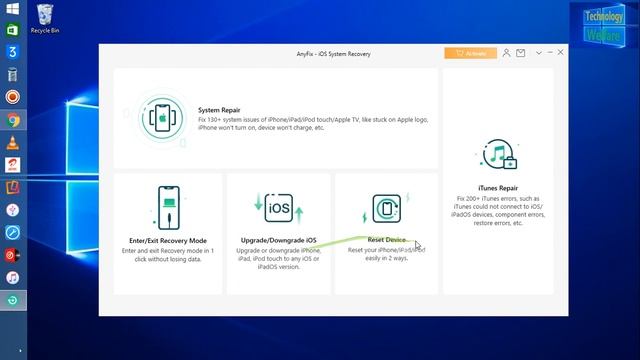Viewport: 640px width, 360px height.
Task: Click 'Enter and exit Recovery mode' description
Action: coord(168,255)
